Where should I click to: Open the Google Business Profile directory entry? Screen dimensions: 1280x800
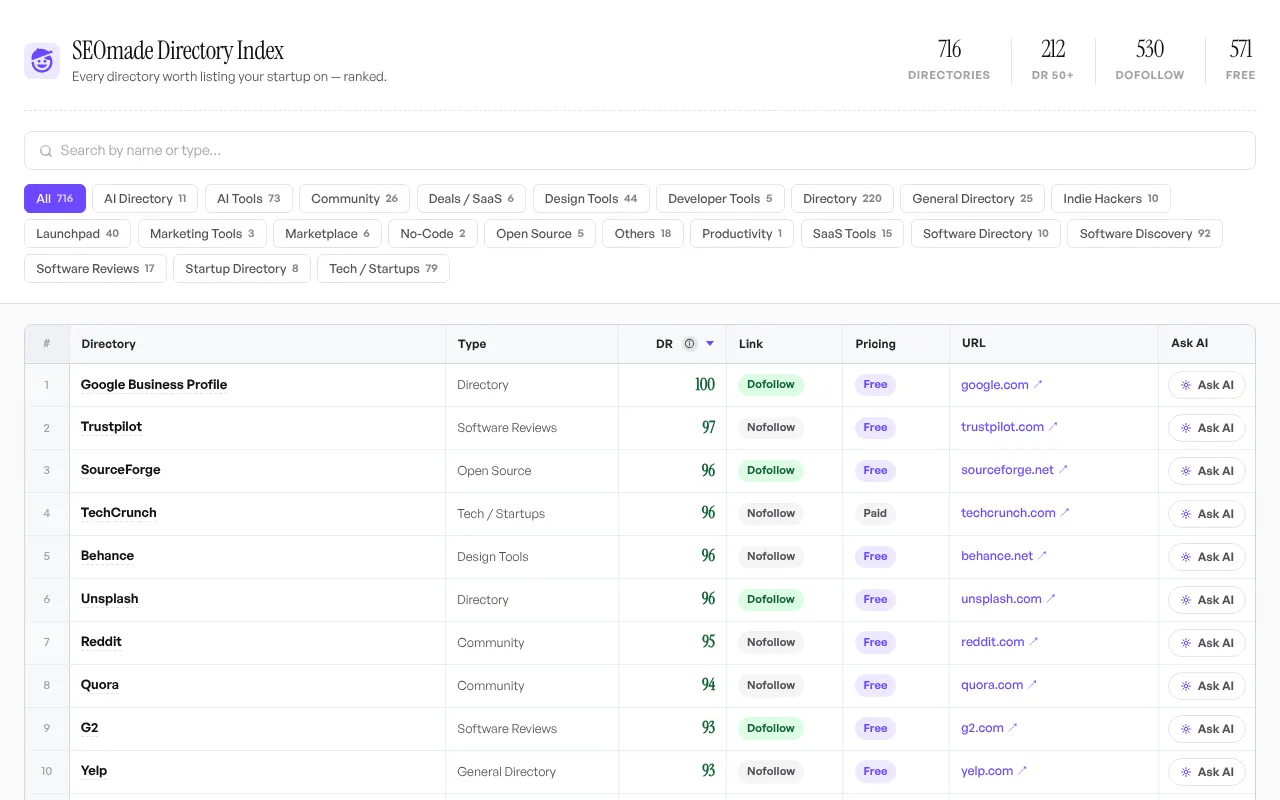click(x=154, y=385)
